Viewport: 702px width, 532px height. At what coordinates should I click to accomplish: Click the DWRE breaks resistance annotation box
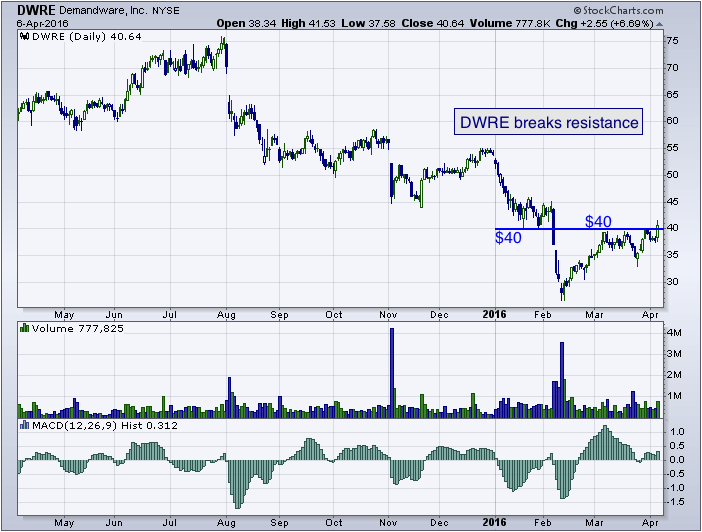548,122
